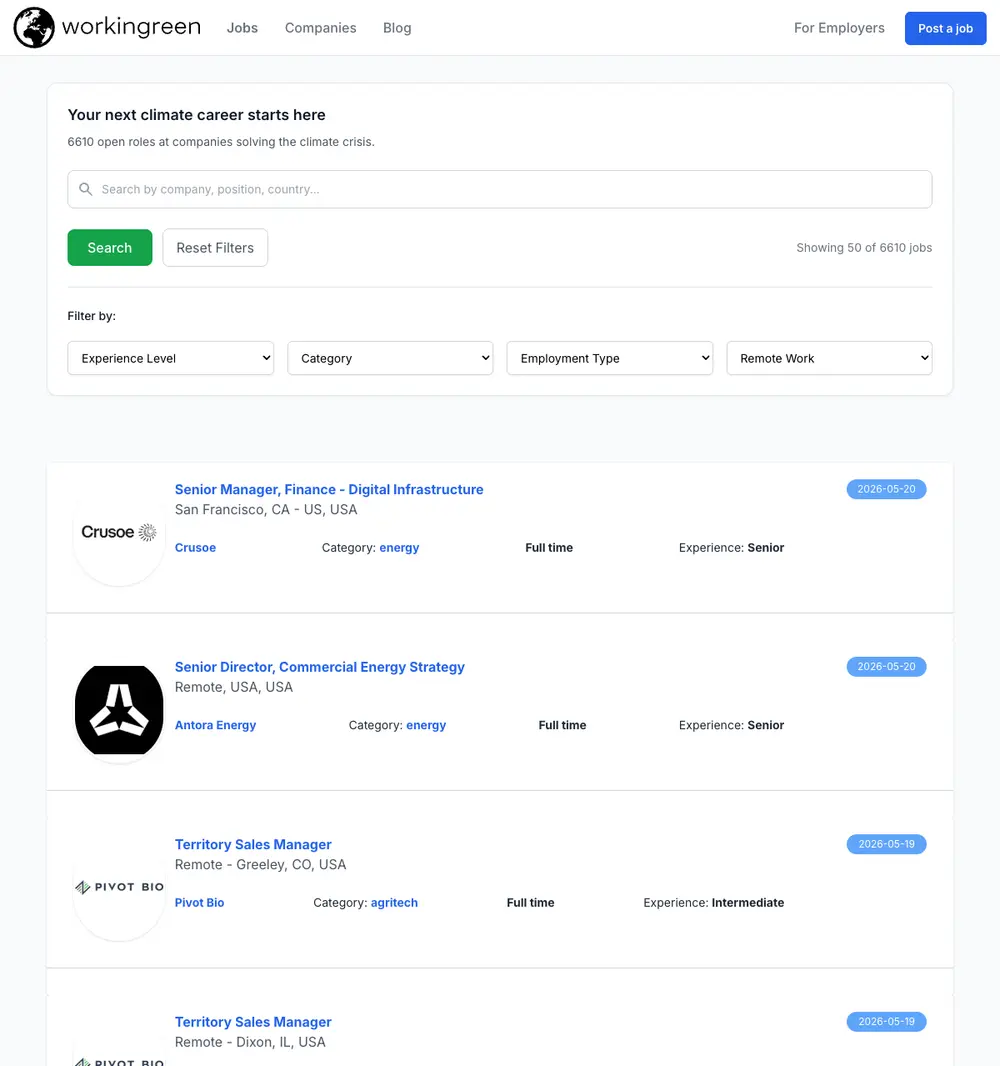Viewport: 1000px width, 1066px height.
Task: Open Senior Director, Commercial Energy Strategy job
Action: pos(320,667)
